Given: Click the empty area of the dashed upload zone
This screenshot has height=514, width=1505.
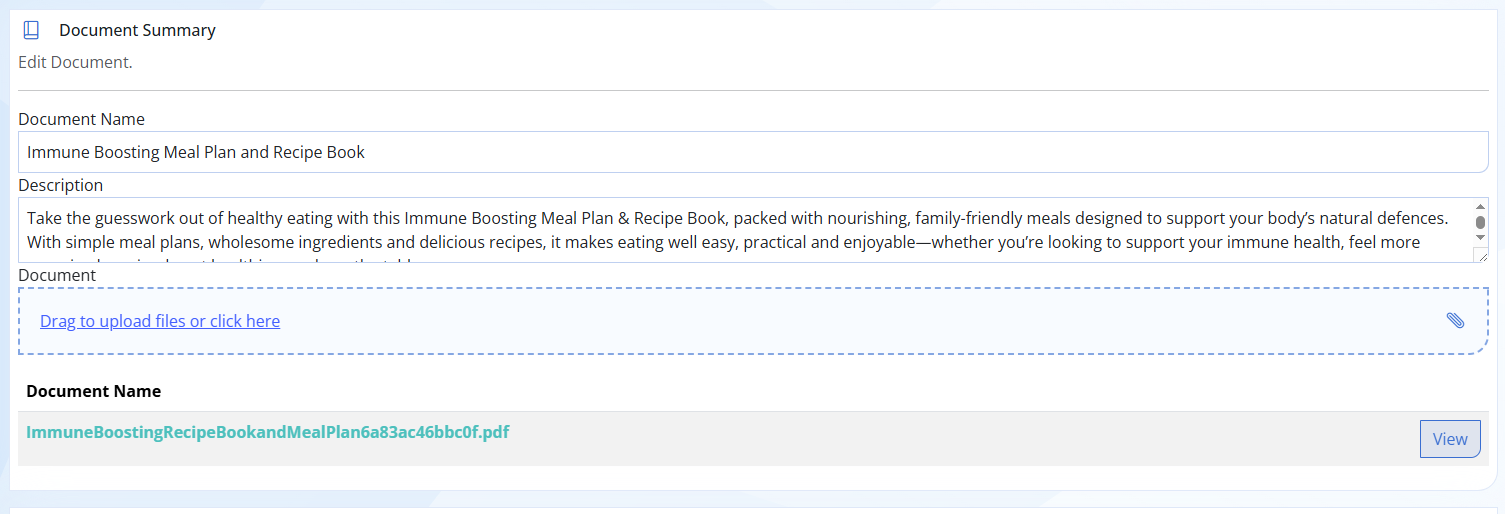Looking at the screenshot, I should coord(860,321).
